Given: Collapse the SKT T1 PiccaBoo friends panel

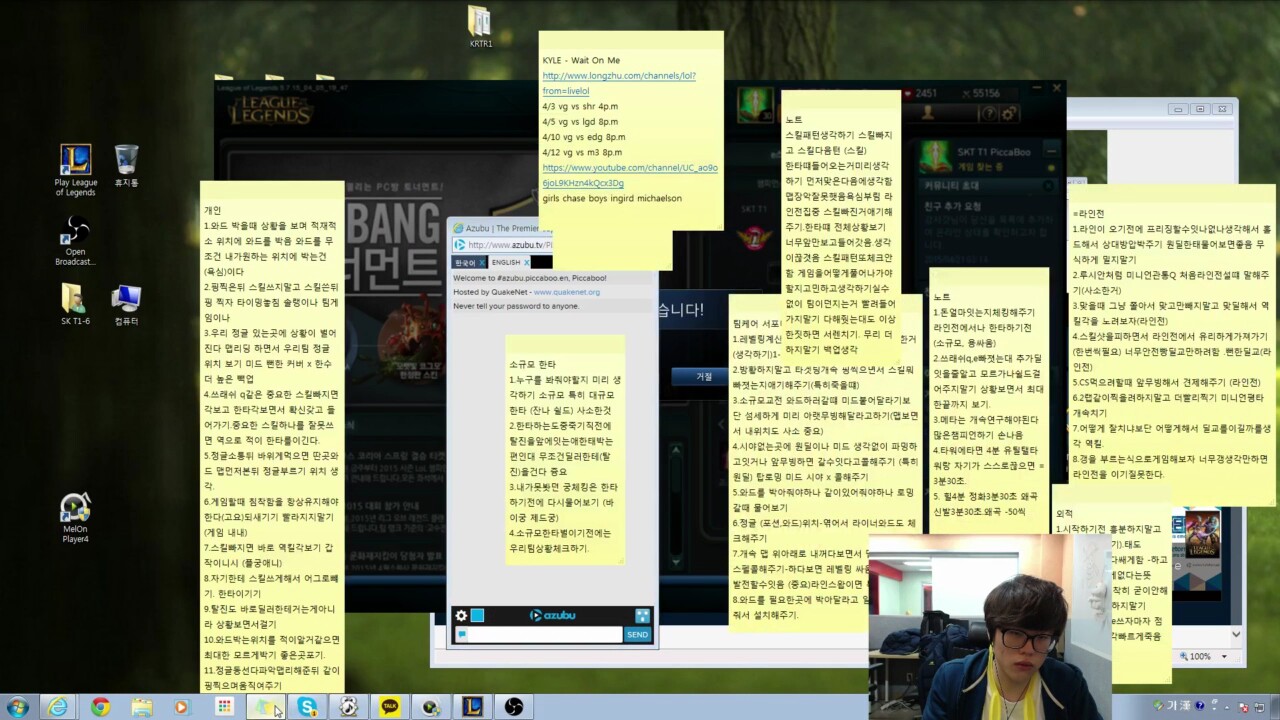Looking at the screenshot, I should pyautogui.click(x=1050, y=151).
